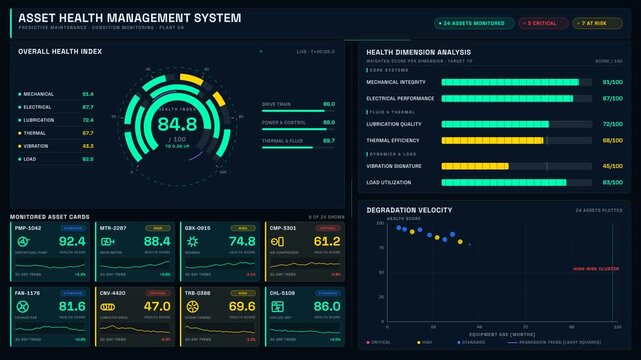Click the 88.4 health score on MTR-2287
The image size is (641, 360).
pos(157,241)
